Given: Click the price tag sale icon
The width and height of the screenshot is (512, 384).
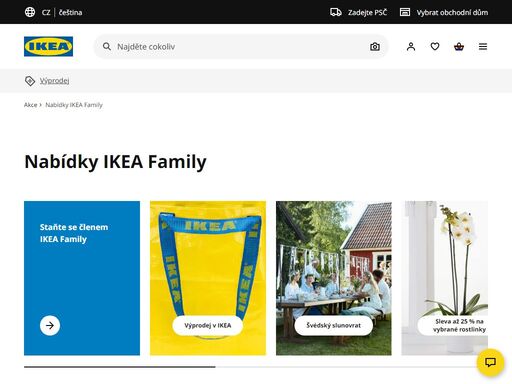Looking at the screenshot, I should tap(30, 81).
